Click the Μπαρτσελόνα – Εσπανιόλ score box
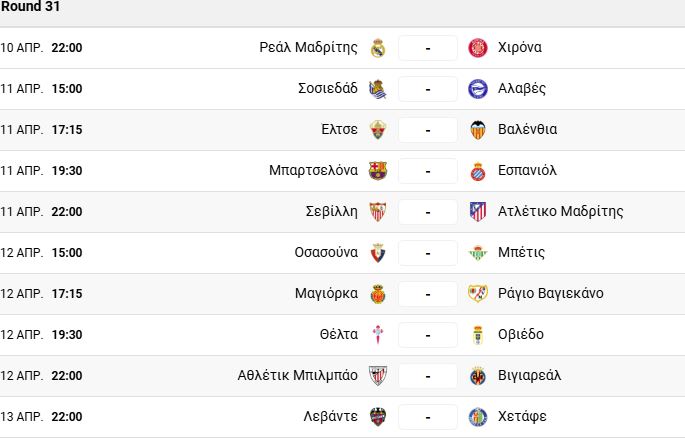This screenshot has width=685, height=438. point(427,171)
